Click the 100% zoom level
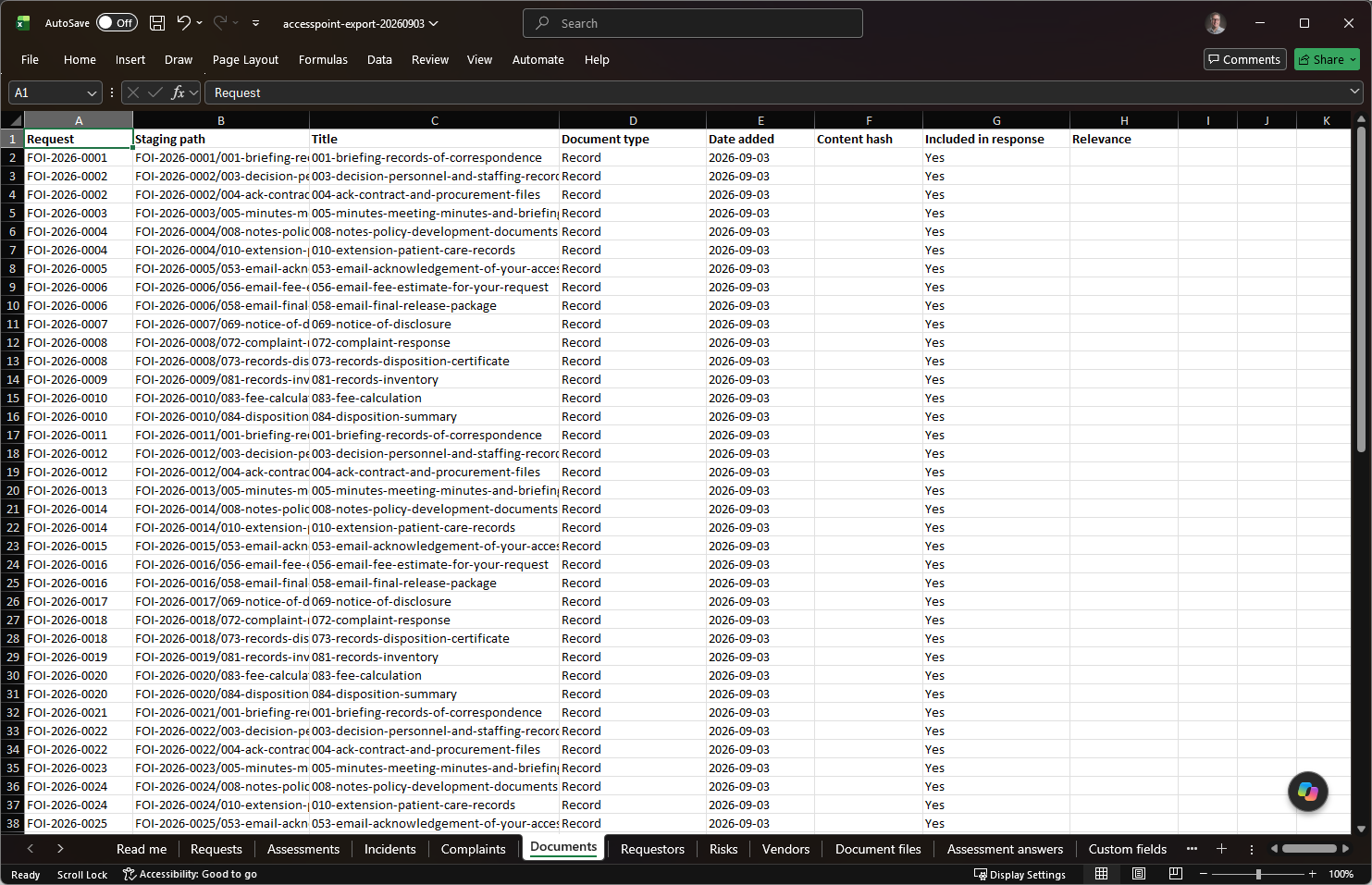 (x=1341, y=874)
